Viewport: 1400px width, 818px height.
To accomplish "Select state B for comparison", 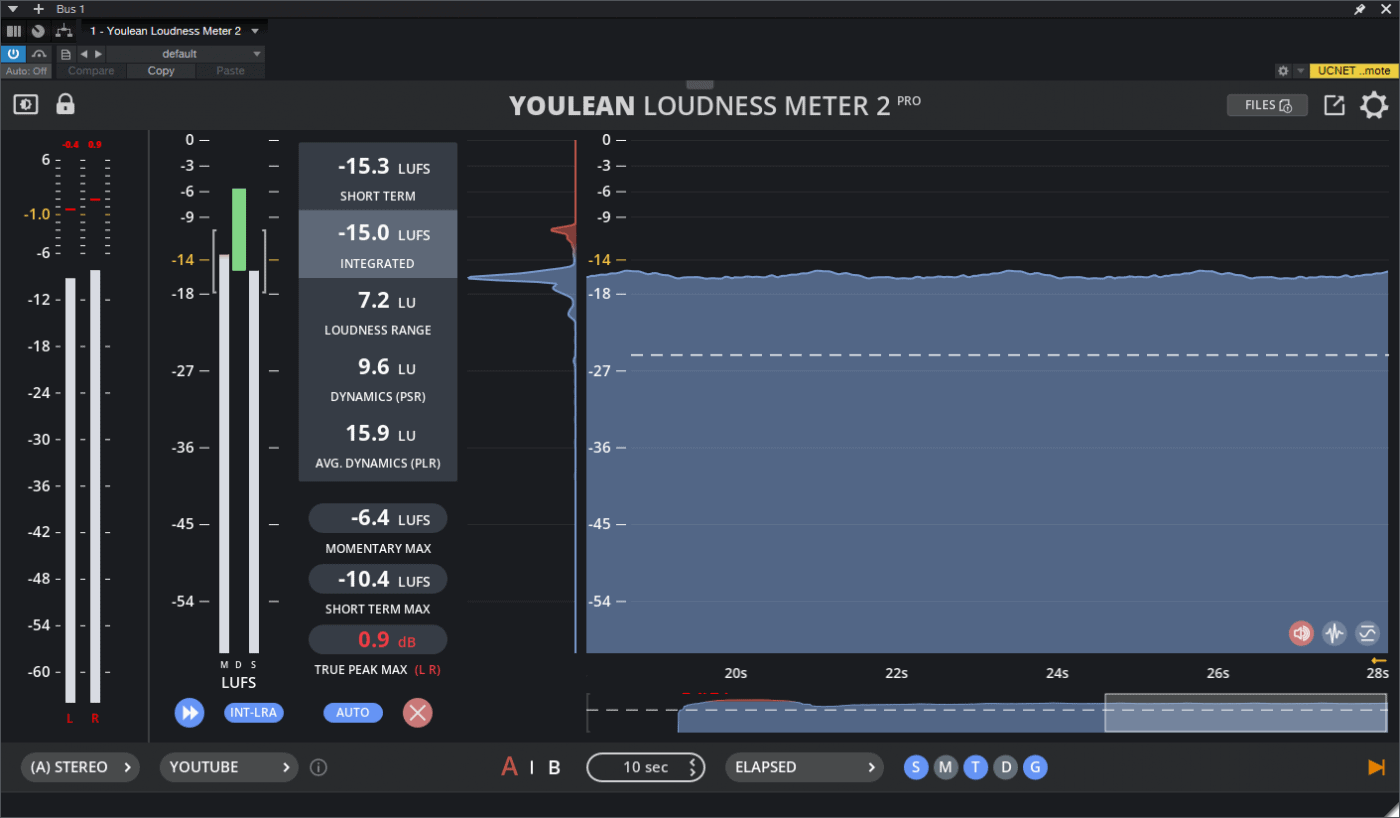I will click(x=554, y=767).
